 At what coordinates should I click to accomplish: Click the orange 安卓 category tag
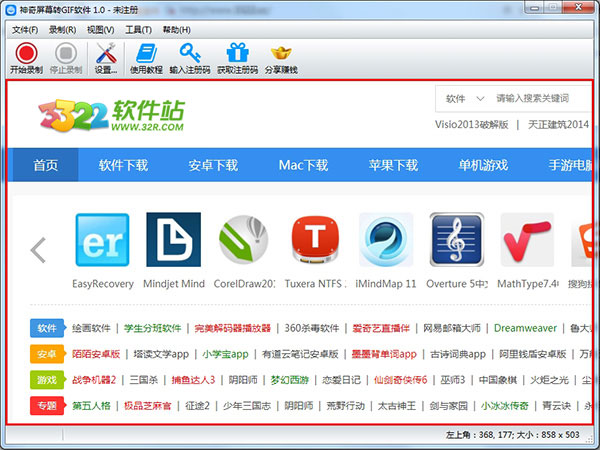tap(47, 354)
